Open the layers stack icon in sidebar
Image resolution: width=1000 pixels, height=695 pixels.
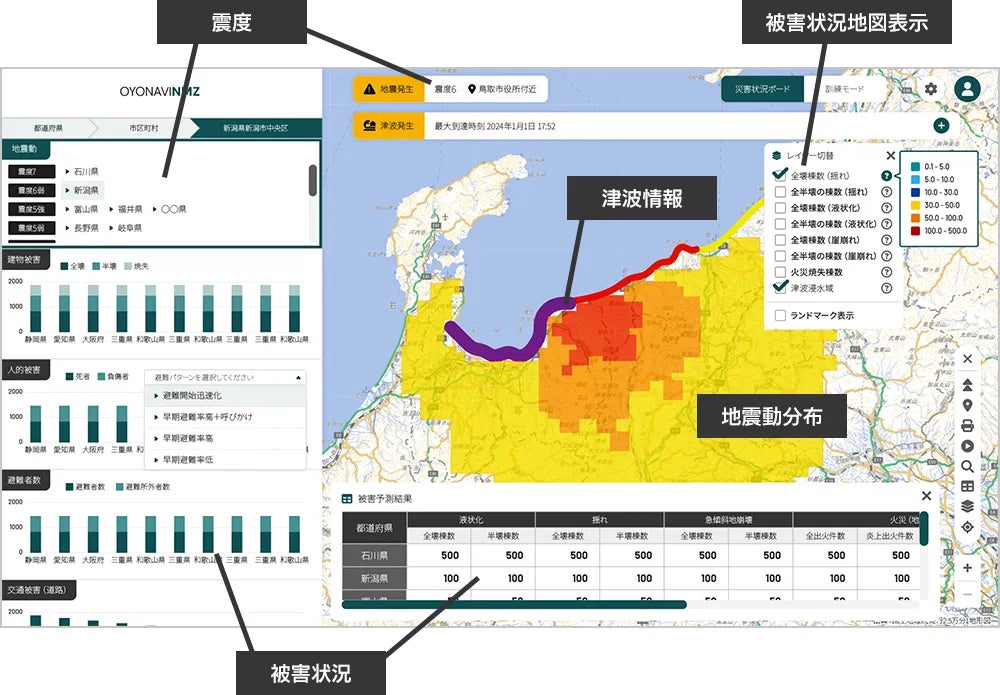967,506
